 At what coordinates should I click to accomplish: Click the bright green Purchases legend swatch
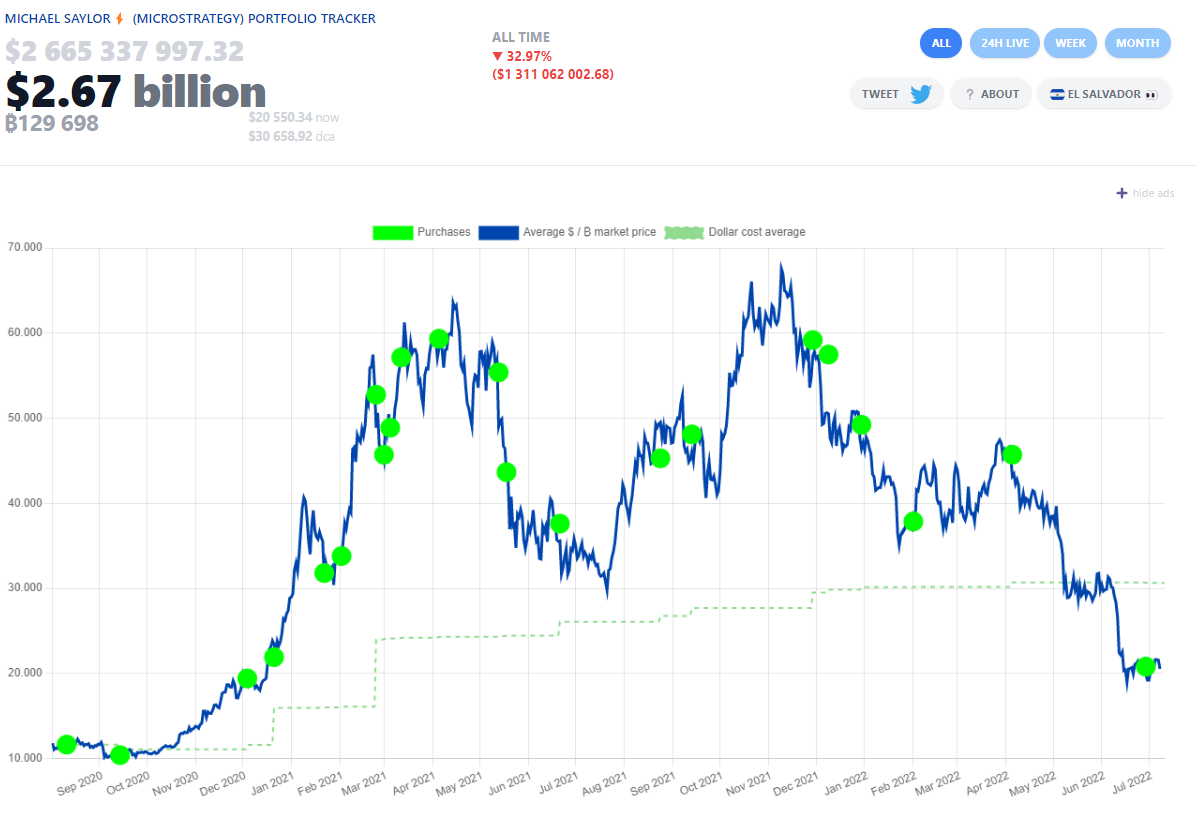point(392,232)
